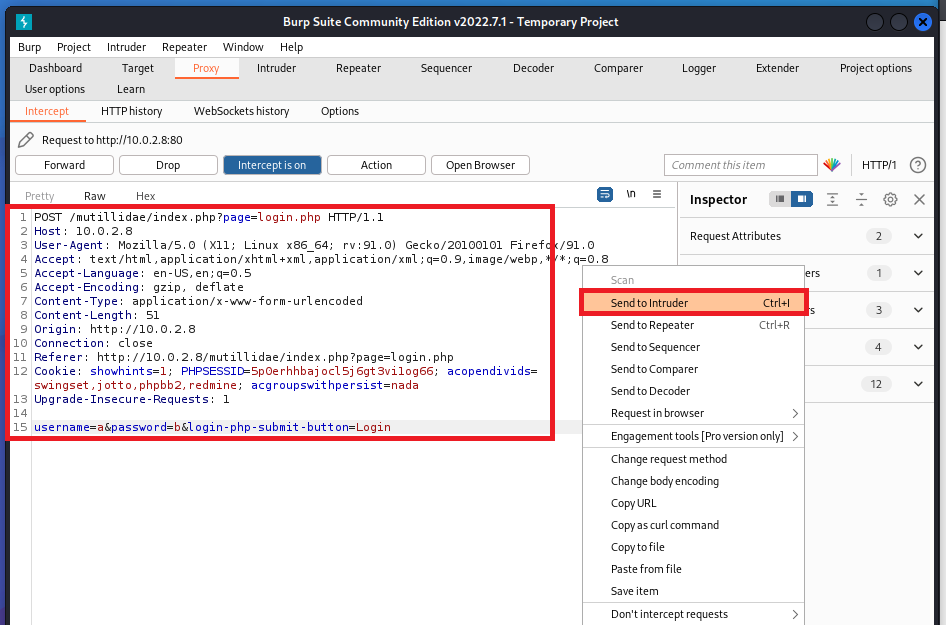
Task: Open the help question-mark icon
Action: (918, 165)
